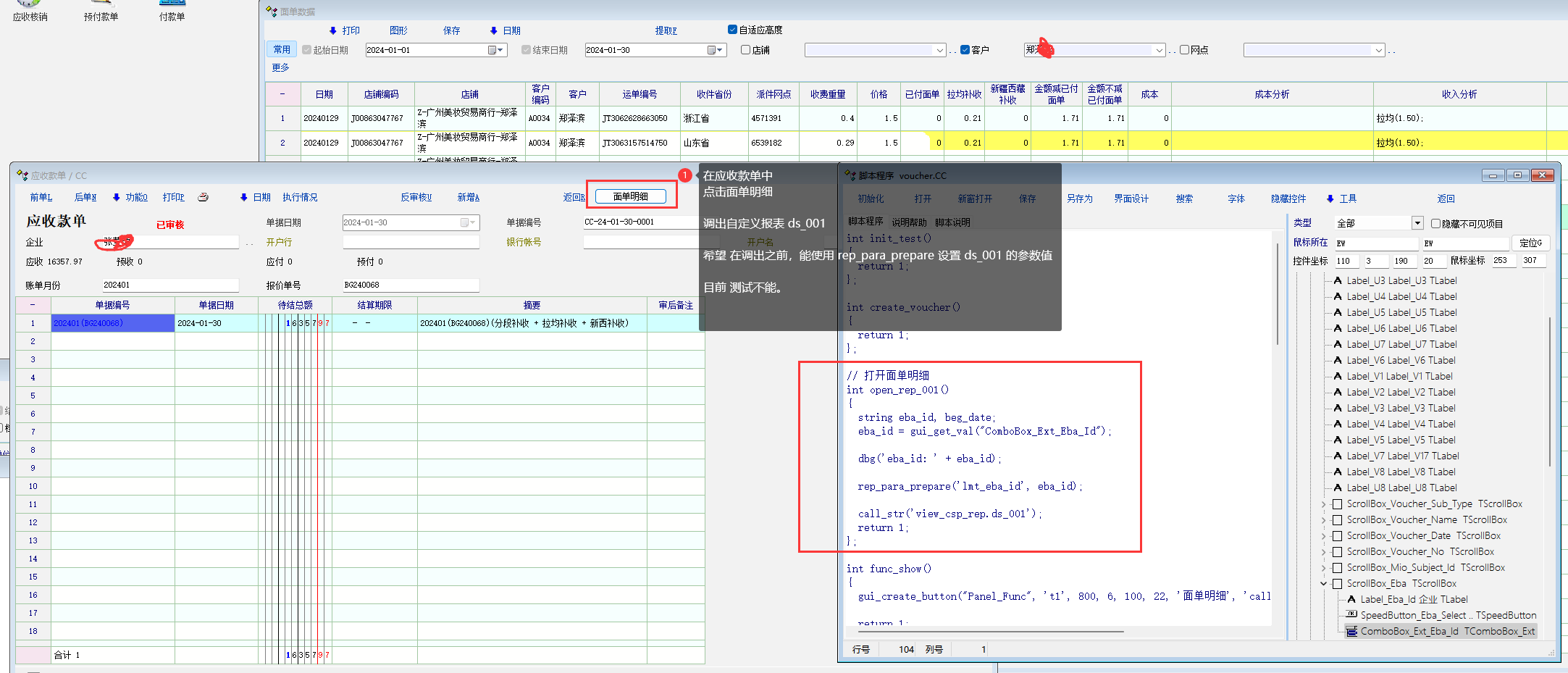Toggle the 自适应高度 checkbox
Screen dimensions: 1568x673
(x=732, y=30)
